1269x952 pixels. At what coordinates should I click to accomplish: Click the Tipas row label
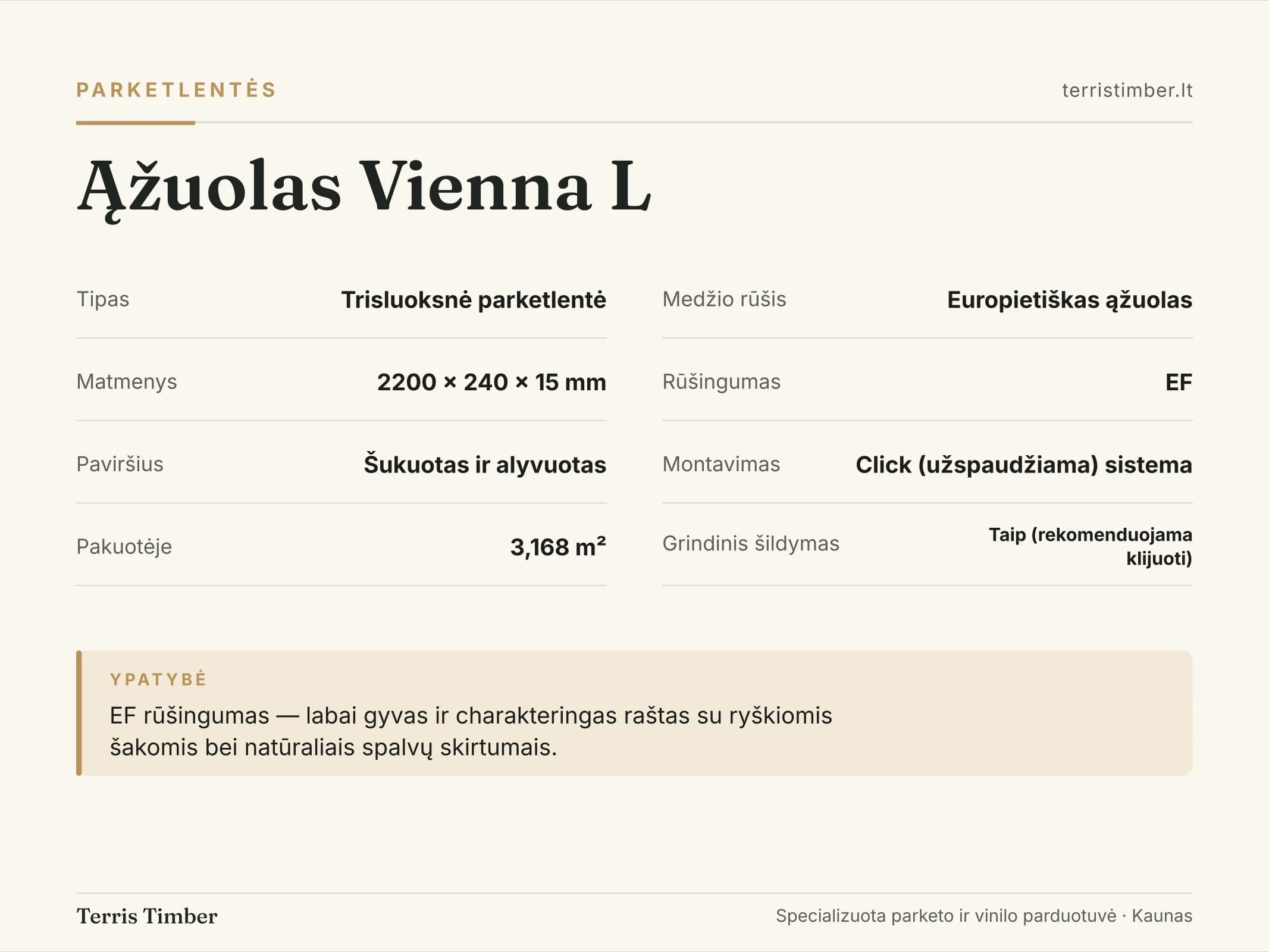[x=103, y=299]
